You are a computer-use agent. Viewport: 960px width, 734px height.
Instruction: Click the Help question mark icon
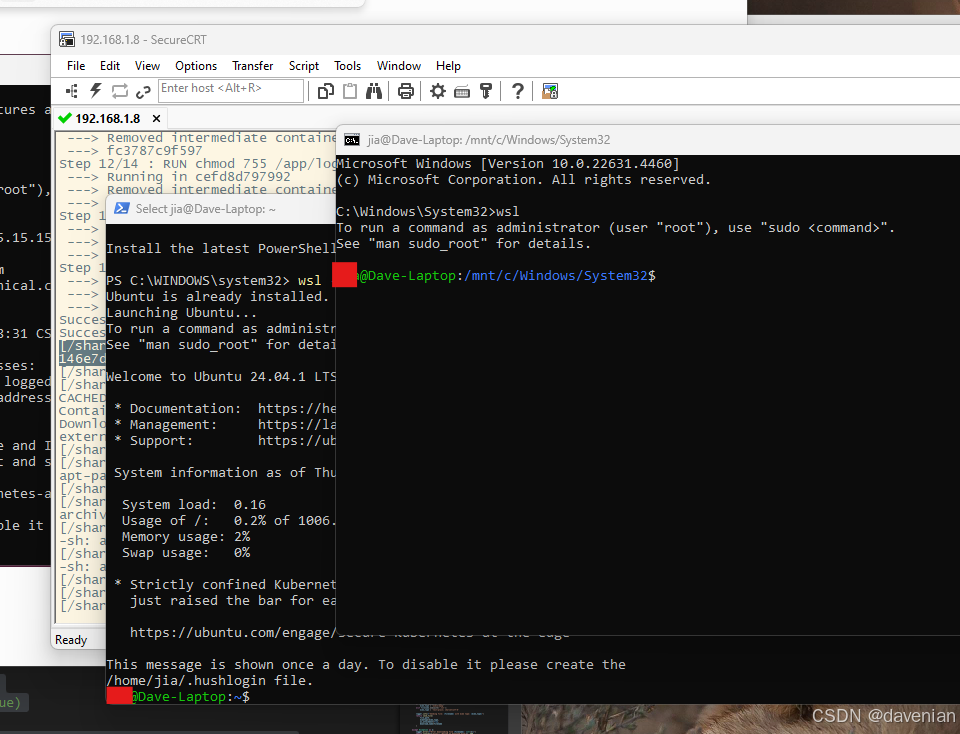(x=517, y=91)
